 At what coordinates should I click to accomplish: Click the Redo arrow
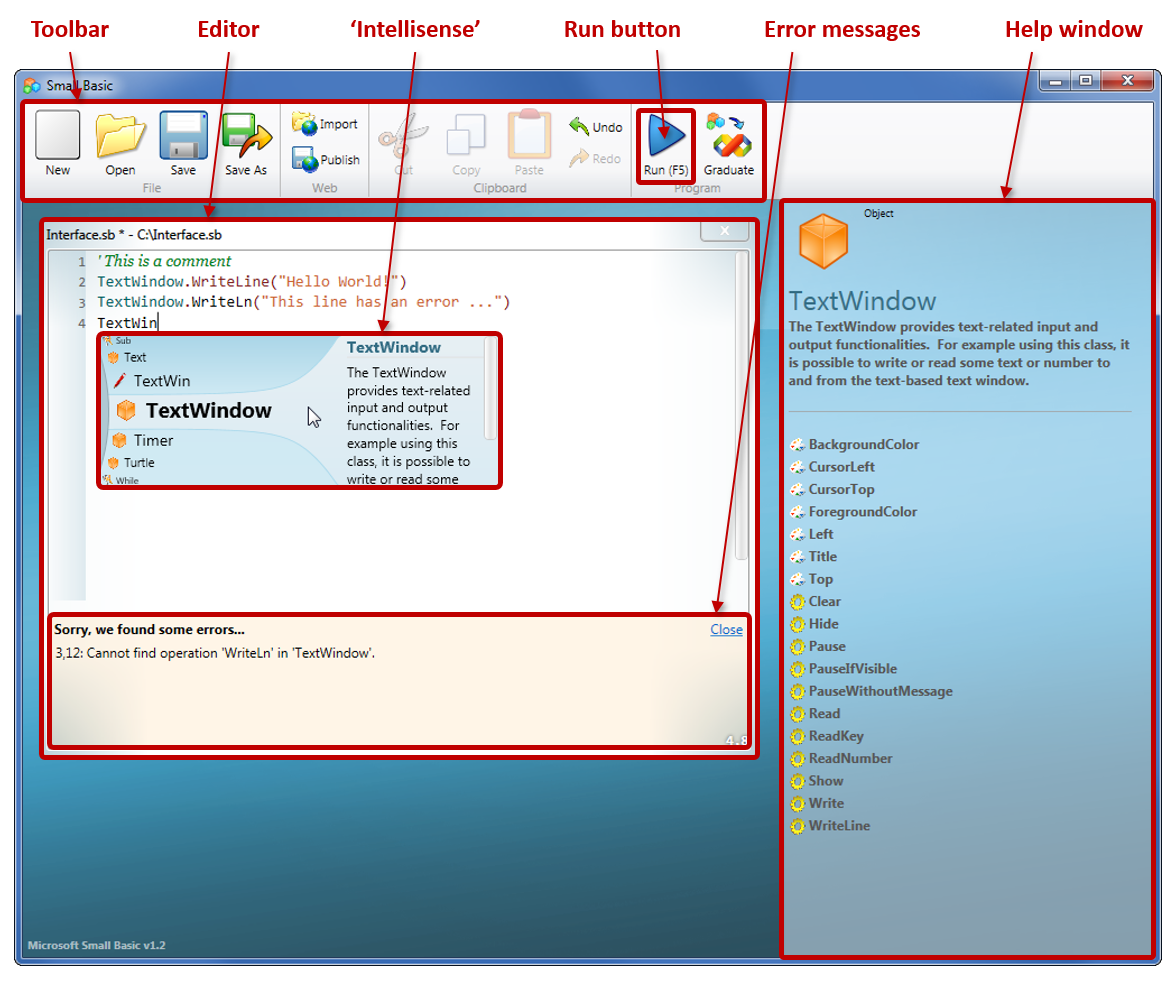pyautogui.click(x=596, y=158)
